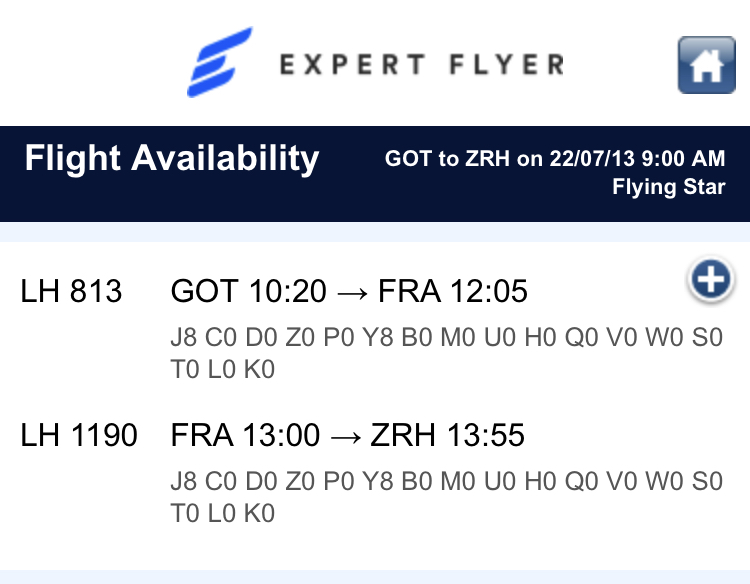Viewport: 750px width, 584px height.
Task: Expand flight details with plus icon
Action: click(710, 281)
